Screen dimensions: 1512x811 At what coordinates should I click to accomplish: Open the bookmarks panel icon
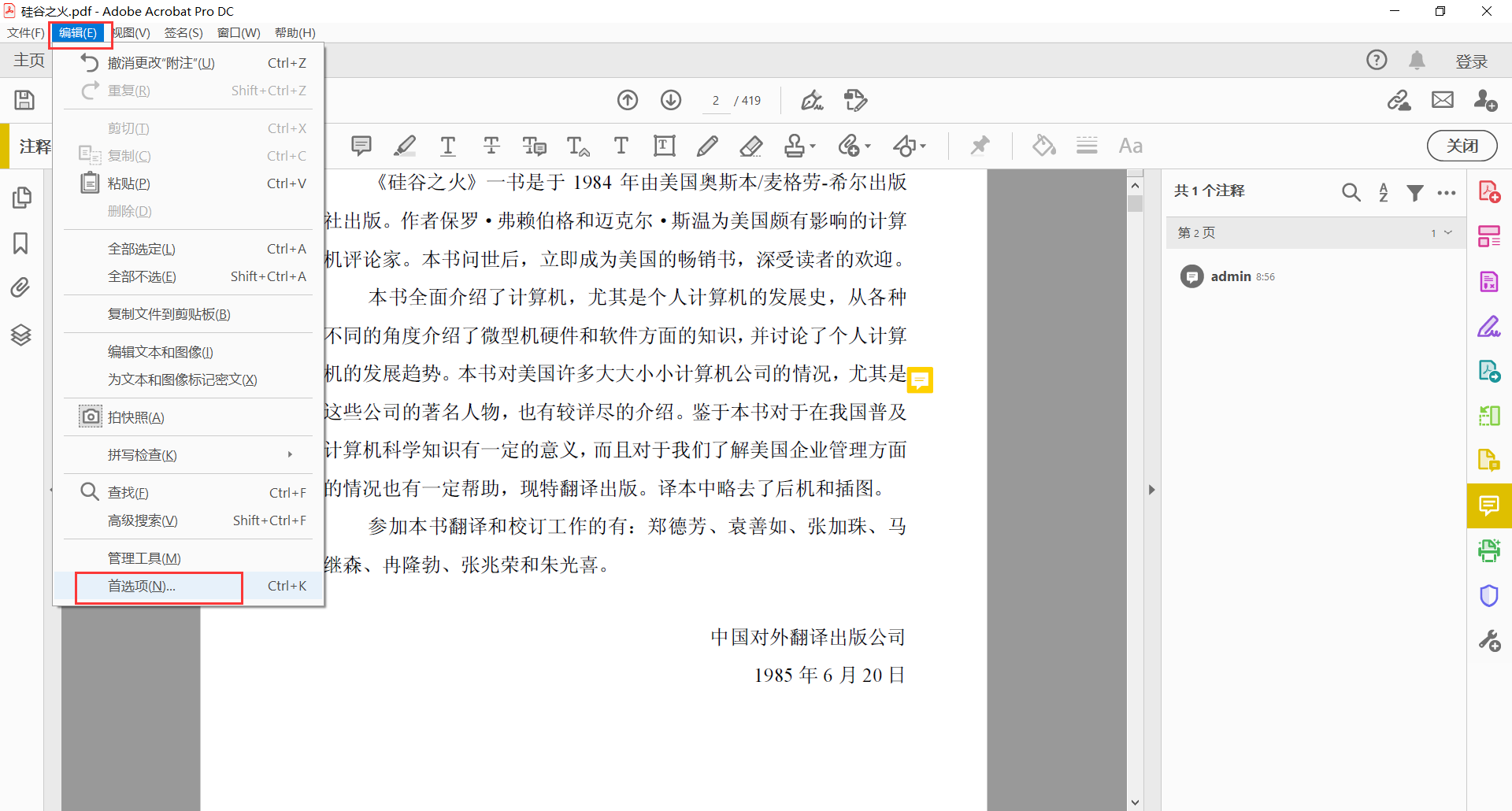(21, 243)
